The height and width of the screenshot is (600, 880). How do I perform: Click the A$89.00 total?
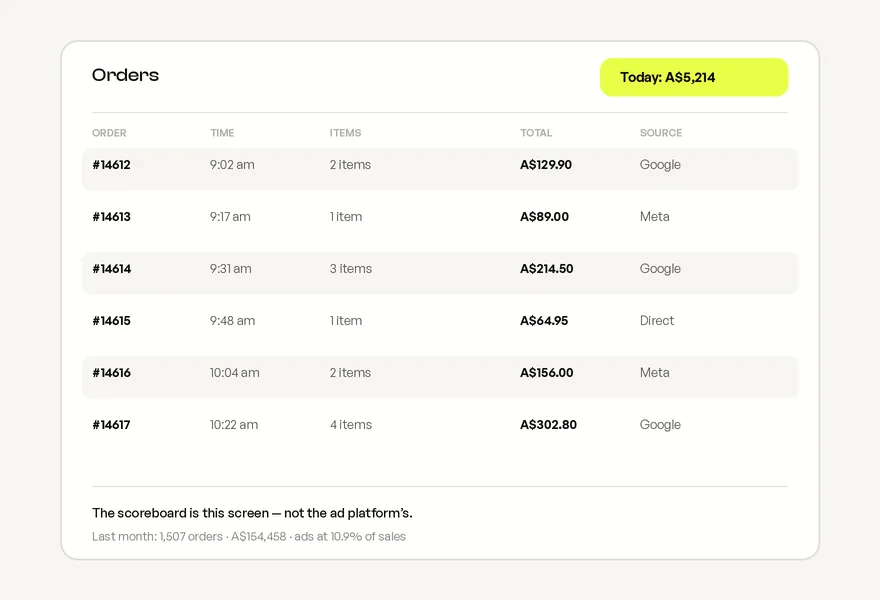coord(544,217)
